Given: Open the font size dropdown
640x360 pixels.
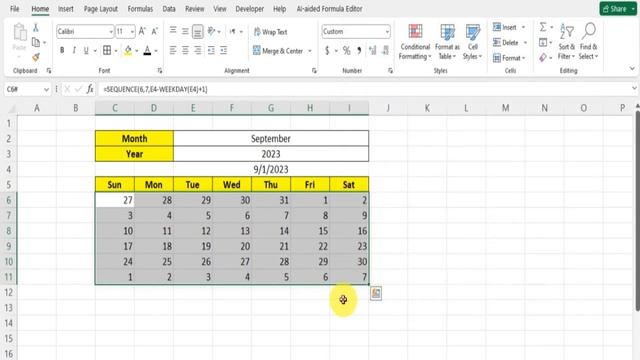Looking at the screenshot, I should [132, 31].
